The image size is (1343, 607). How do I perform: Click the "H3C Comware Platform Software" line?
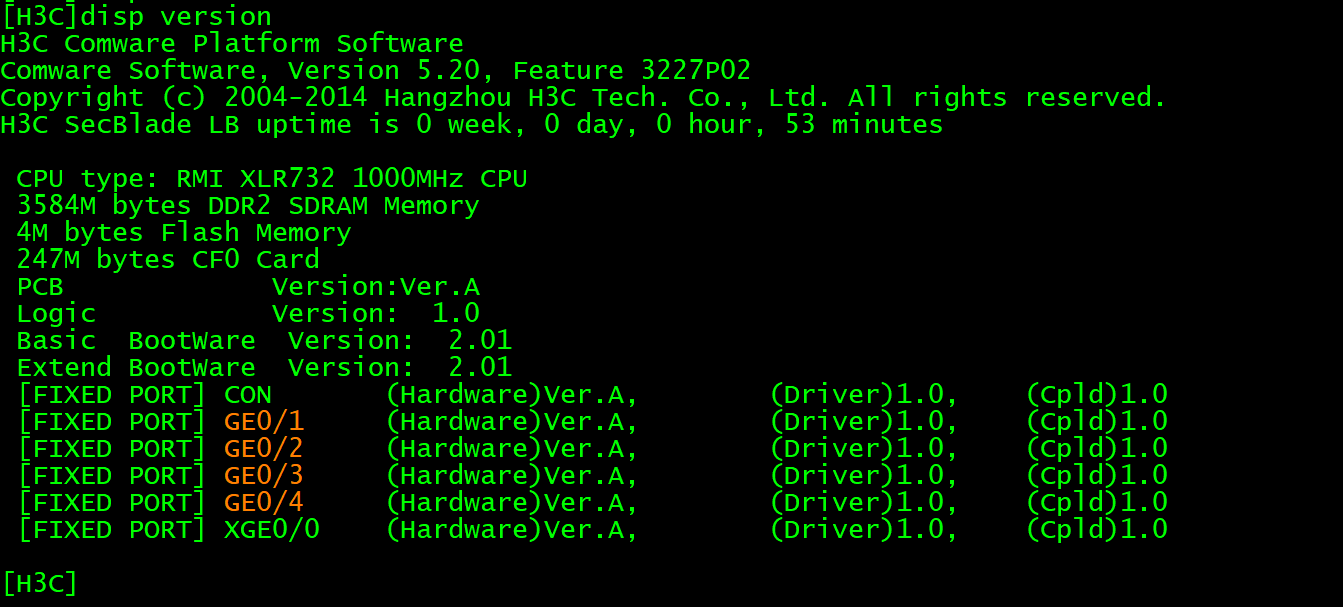pyautogui.click(x=232, y=44)
